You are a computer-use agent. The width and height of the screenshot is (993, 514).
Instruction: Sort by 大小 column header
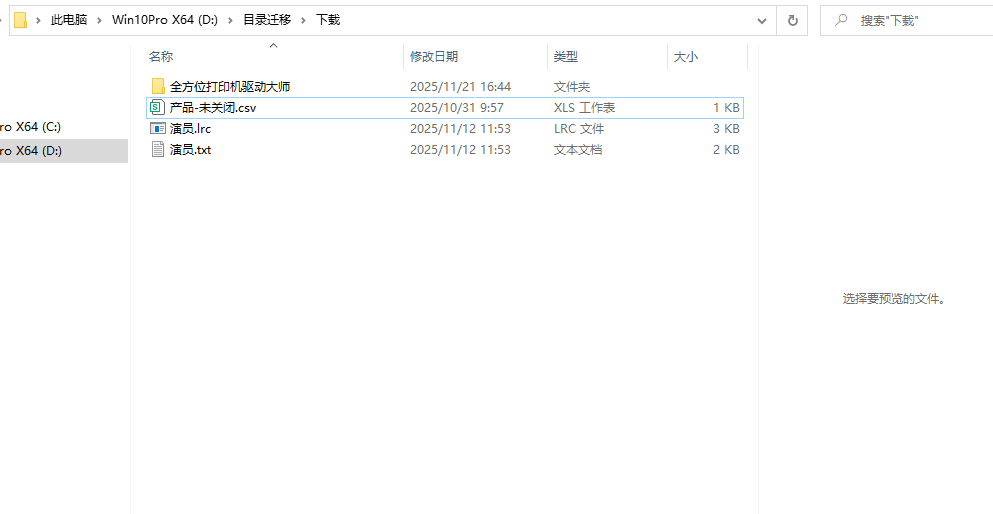(685, 57)
